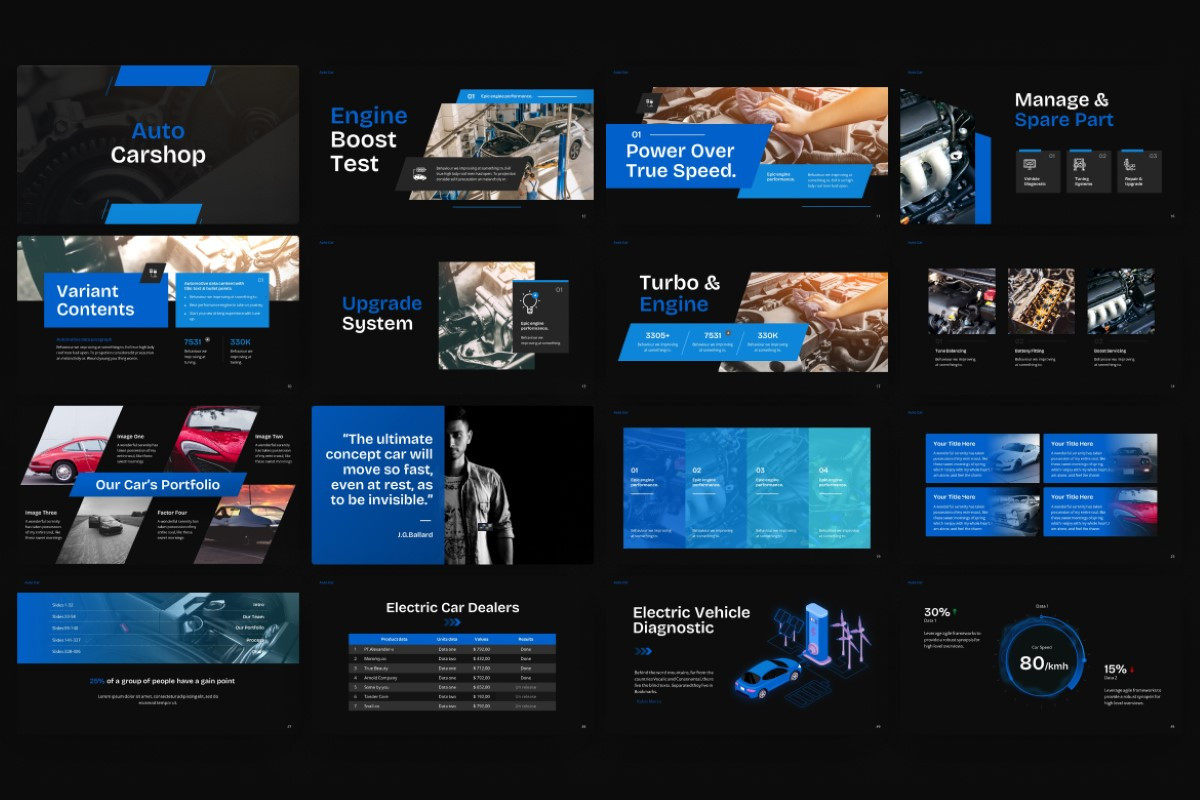Click the Product data table header

point(395,639)
